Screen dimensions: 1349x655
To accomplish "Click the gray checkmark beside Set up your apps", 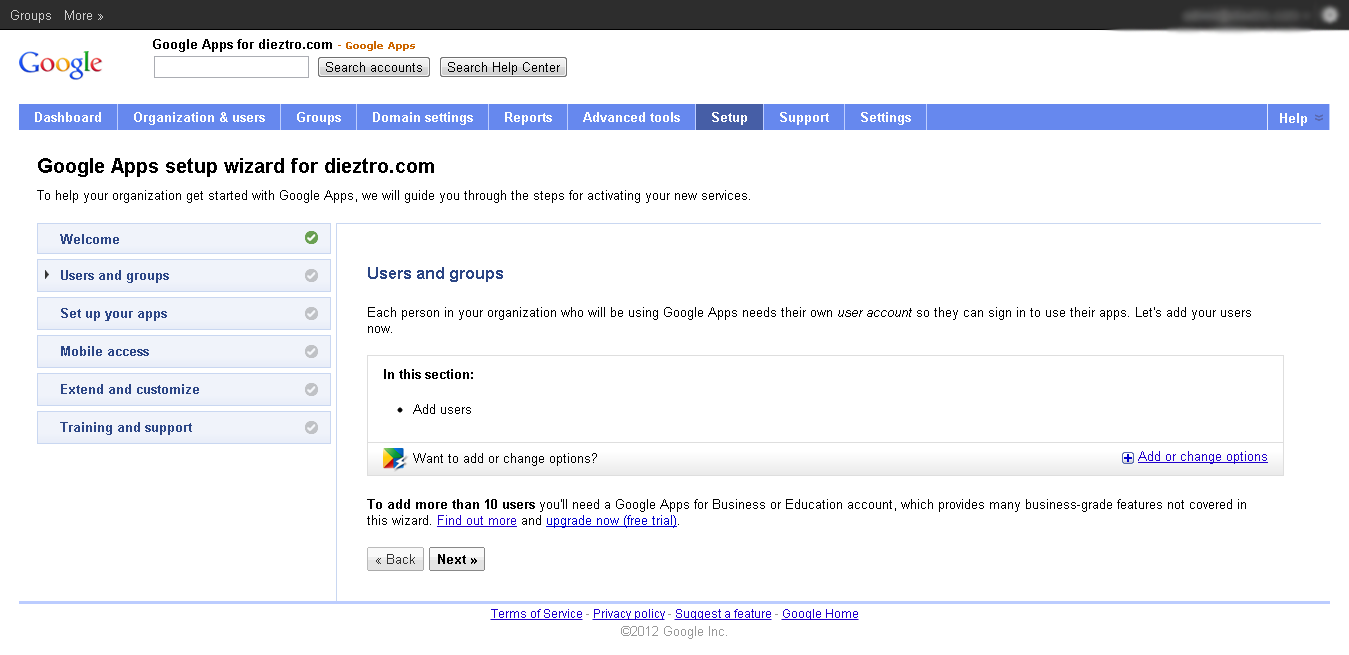I will coord(311,314).
